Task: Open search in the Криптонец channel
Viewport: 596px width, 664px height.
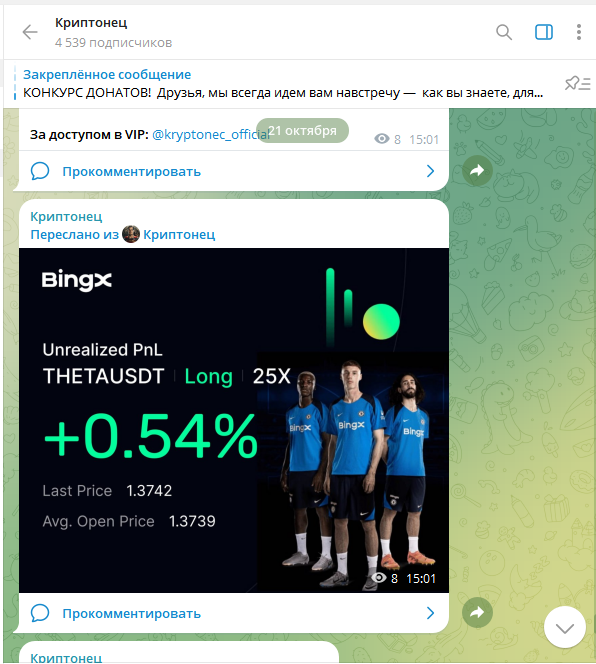Action: pos(504,32)
